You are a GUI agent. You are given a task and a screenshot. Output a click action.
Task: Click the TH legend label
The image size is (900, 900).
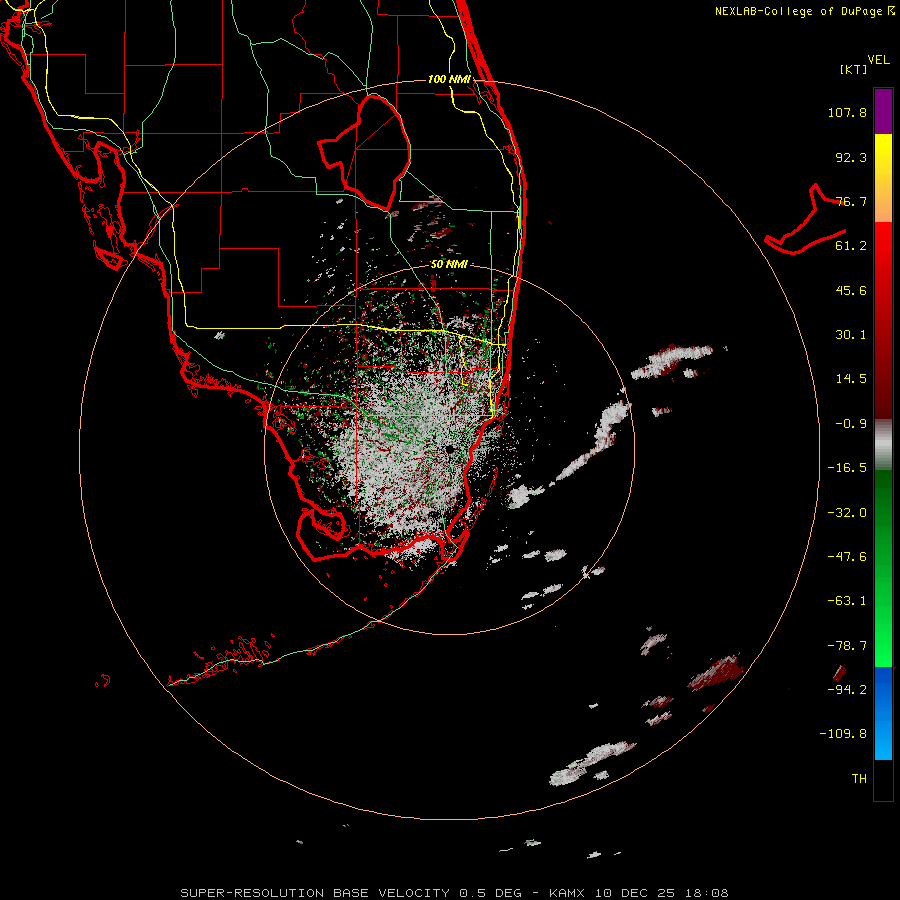click(859, 778)
